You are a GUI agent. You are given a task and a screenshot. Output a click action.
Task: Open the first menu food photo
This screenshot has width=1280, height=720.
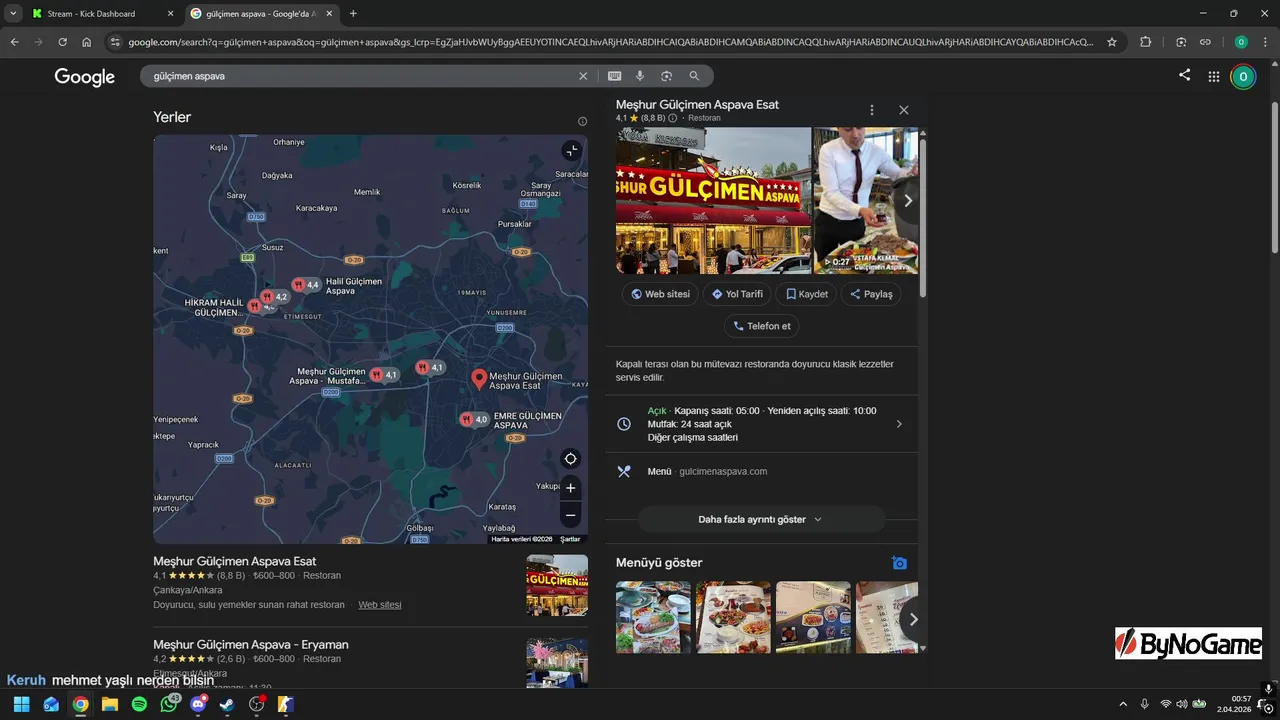(x=653, y=617)
